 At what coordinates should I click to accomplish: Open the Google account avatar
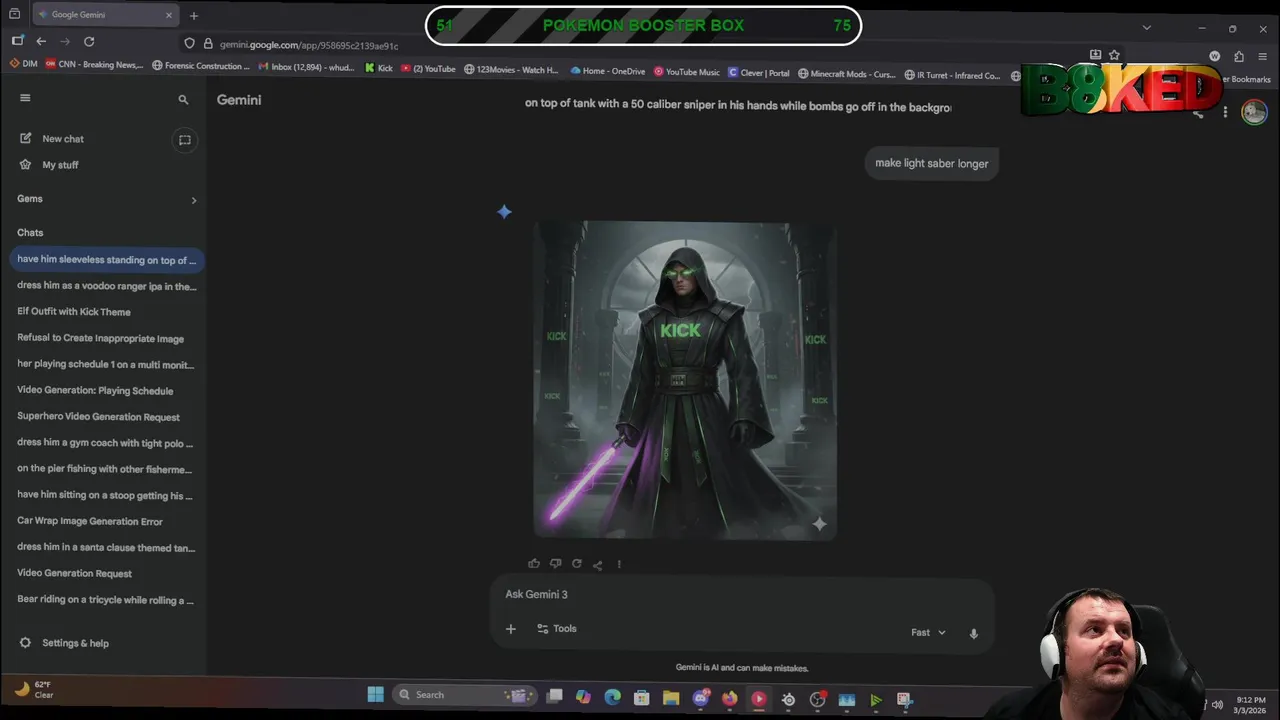tap(1254, 112)
